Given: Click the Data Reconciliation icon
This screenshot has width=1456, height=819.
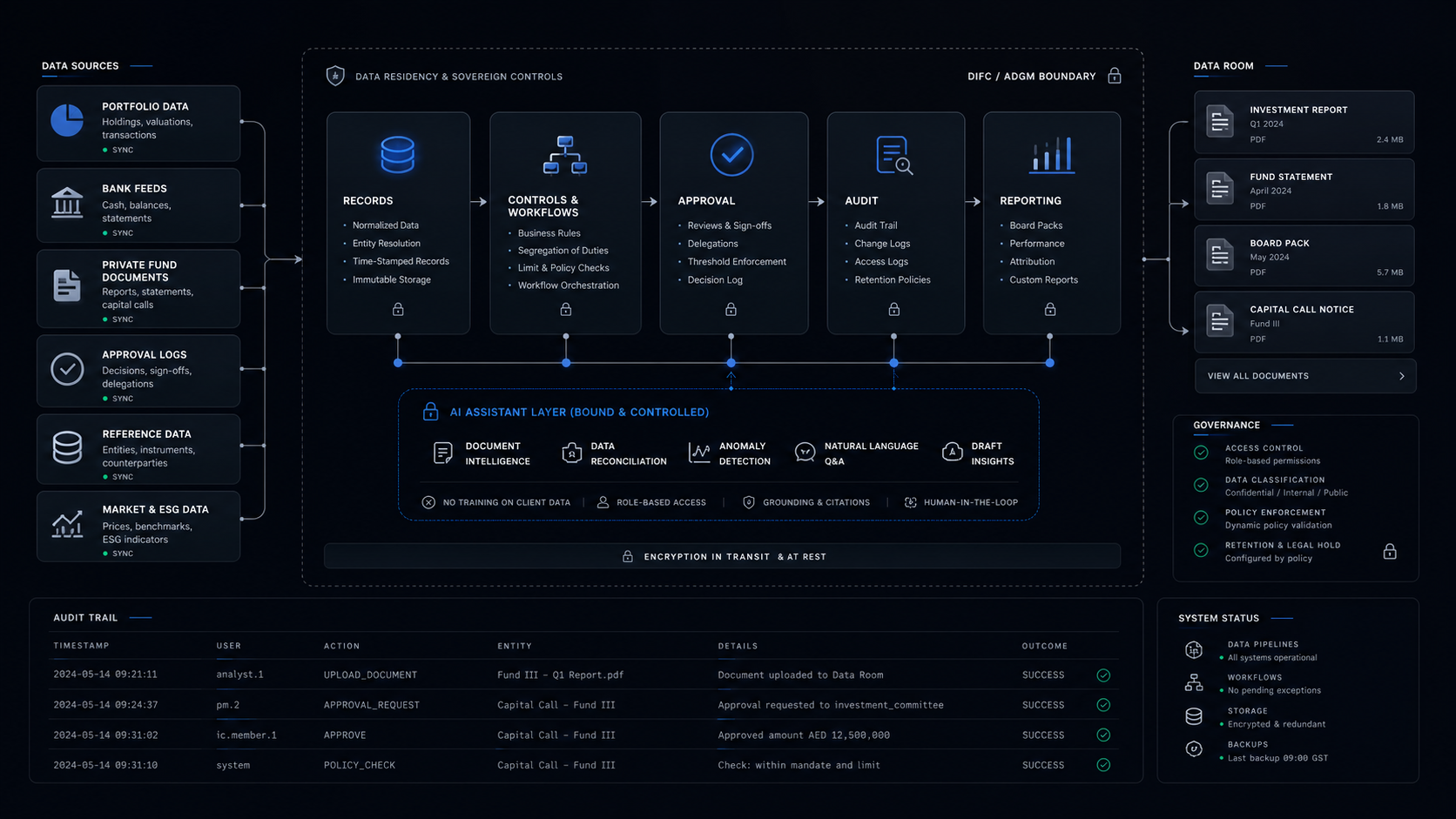Looking at the screenshot, I should [x=571, y=453].
